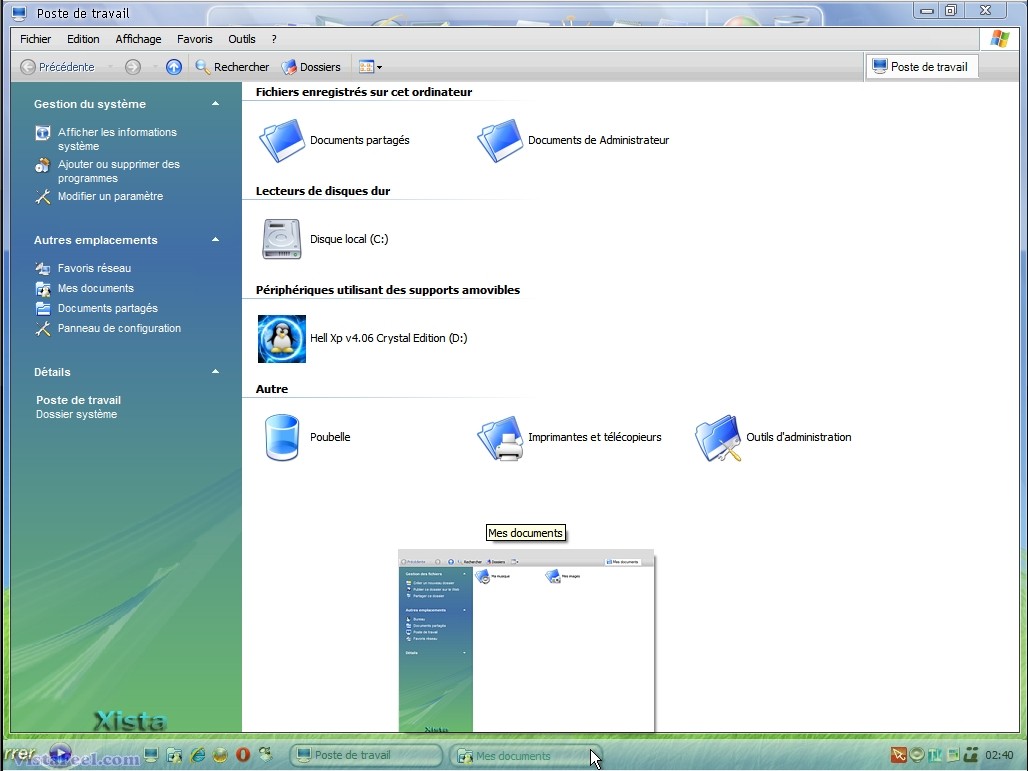1028x771 pixels.
Task: Open the Rechercher search tool
Action: 232,67
